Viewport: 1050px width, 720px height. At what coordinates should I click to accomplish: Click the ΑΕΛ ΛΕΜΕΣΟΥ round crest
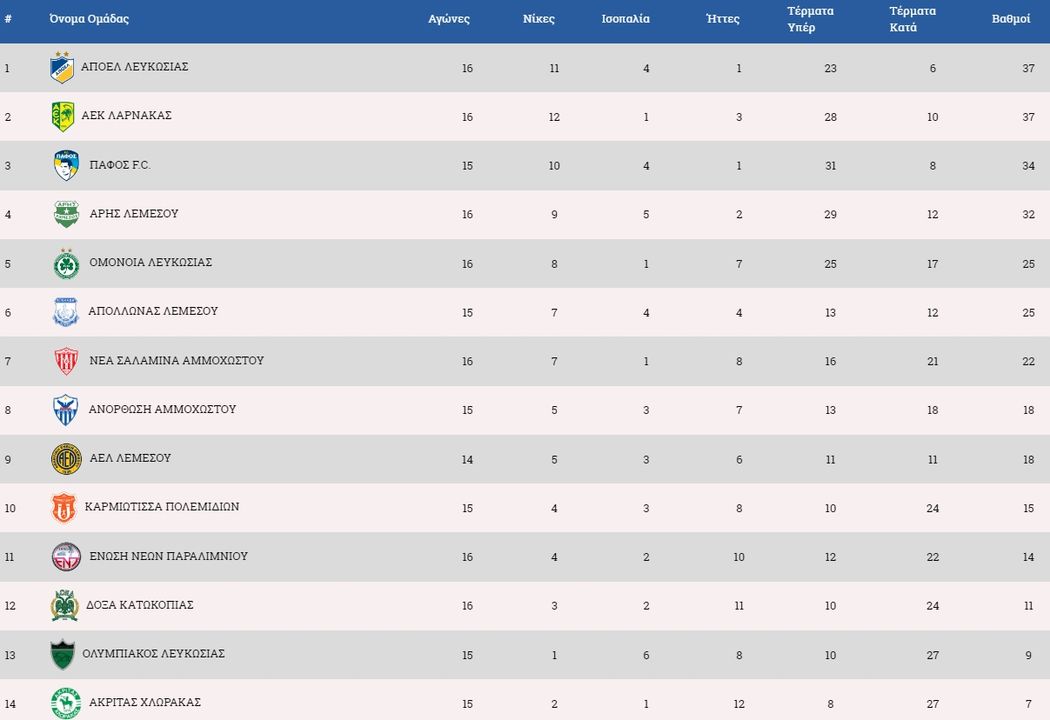pyautogui.click(x=66, y=459)
